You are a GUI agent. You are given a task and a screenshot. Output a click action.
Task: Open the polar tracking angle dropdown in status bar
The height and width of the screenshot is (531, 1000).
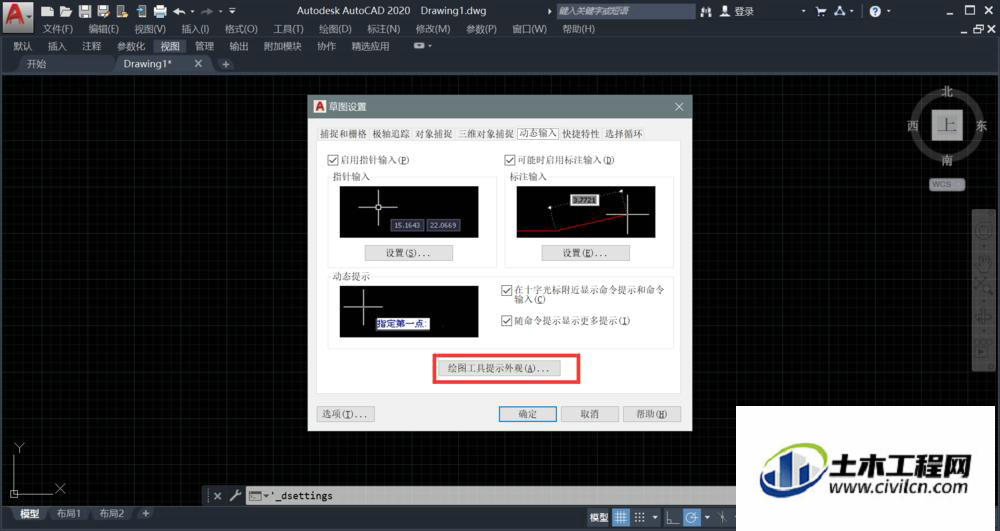707,518
